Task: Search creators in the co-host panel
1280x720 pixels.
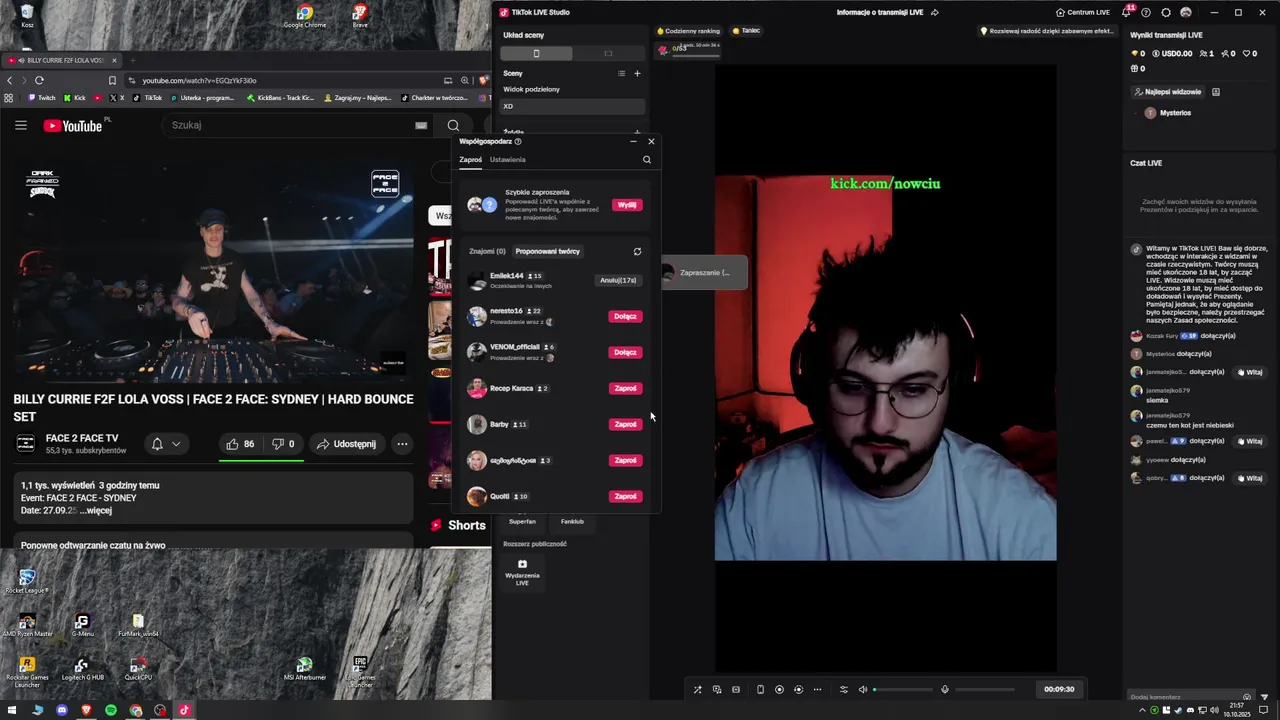Action: click(x=647, y=160)
